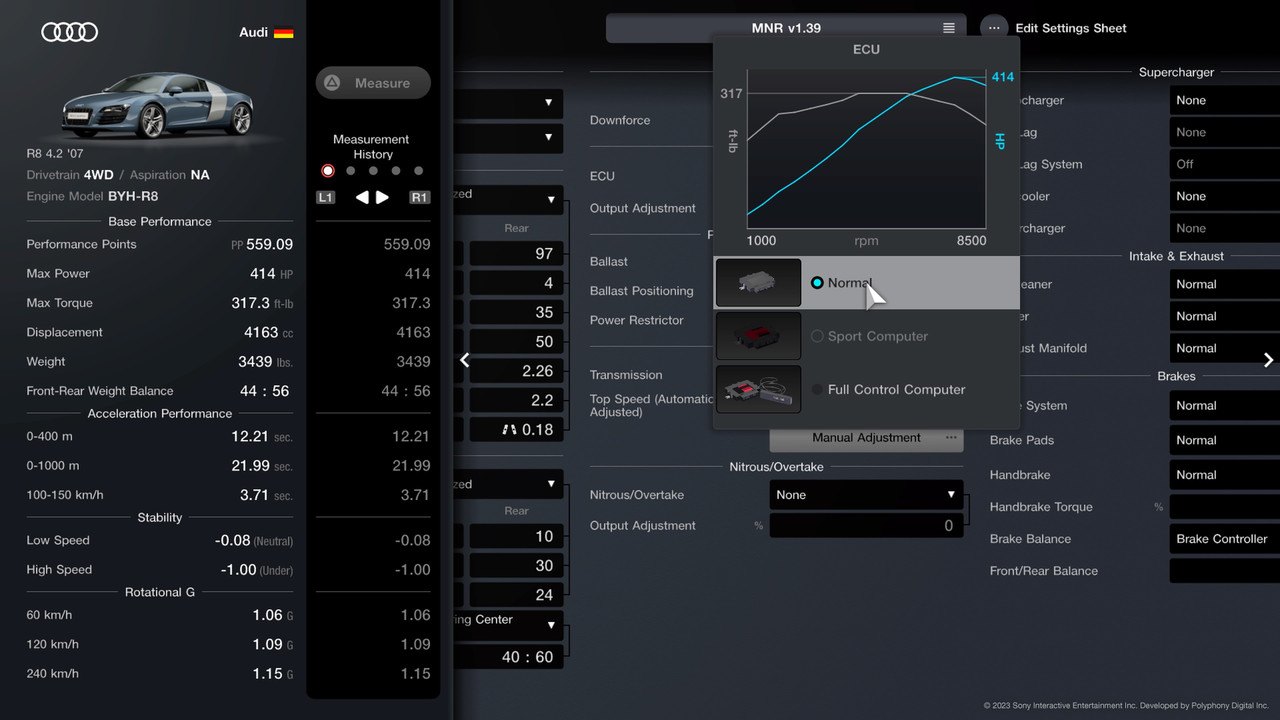Click the Measure button
Screen dimensions: 1280x720
pos(373,83)
